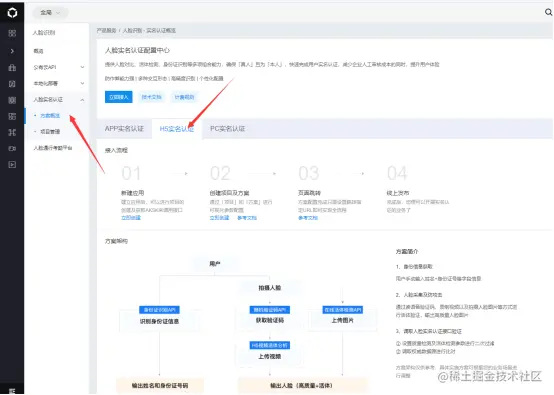Click the 输出姓名和身份证号码 box
This screenshot has height=395, width=554.
[160, 385]
